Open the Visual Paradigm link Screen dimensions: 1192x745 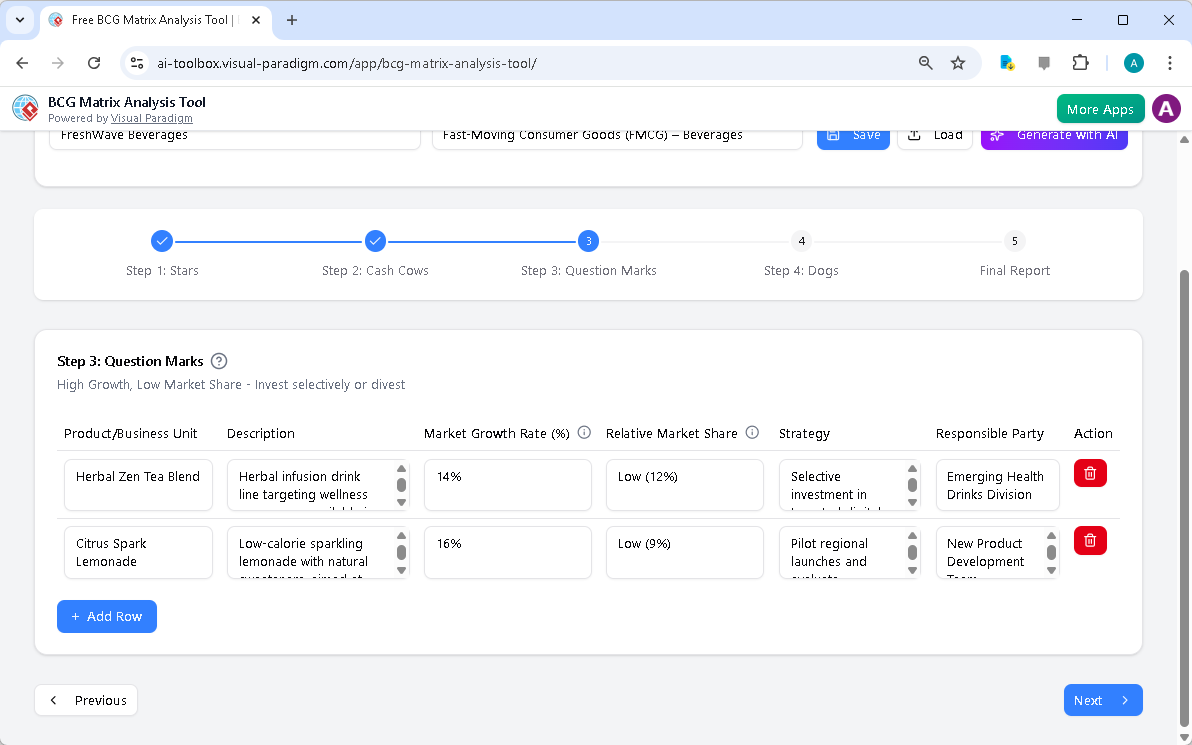tap(152, 117)
